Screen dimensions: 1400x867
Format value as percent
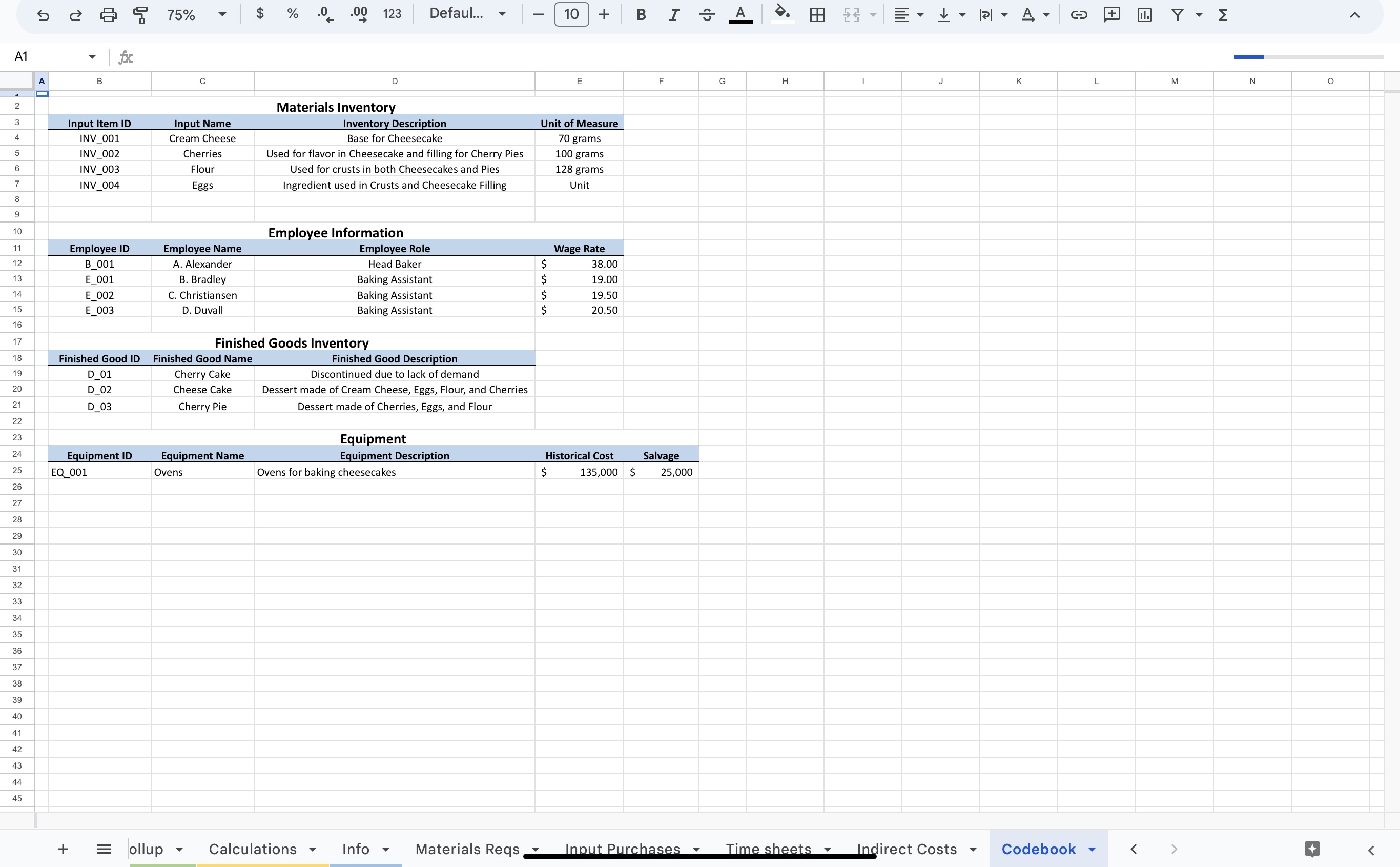click(293, 14)
